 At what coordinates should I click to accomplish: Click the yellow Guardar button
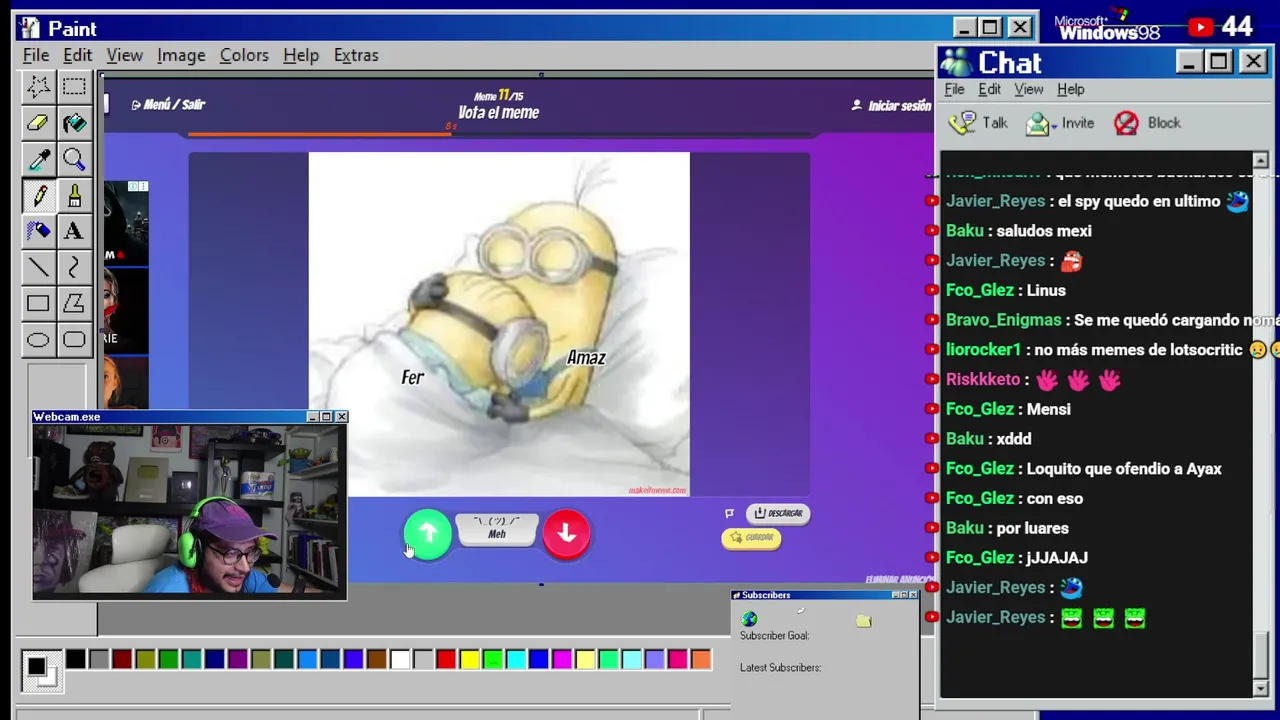point(751,538)
